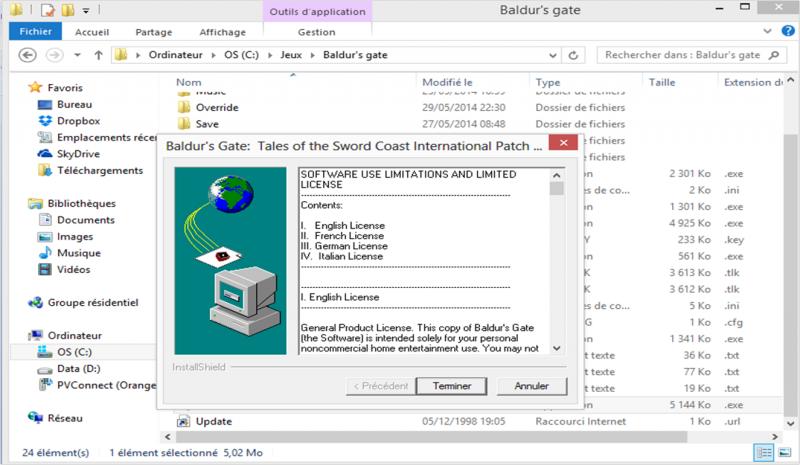Open the Vidéos library
The image size is (800, 465).
point(73,269)
